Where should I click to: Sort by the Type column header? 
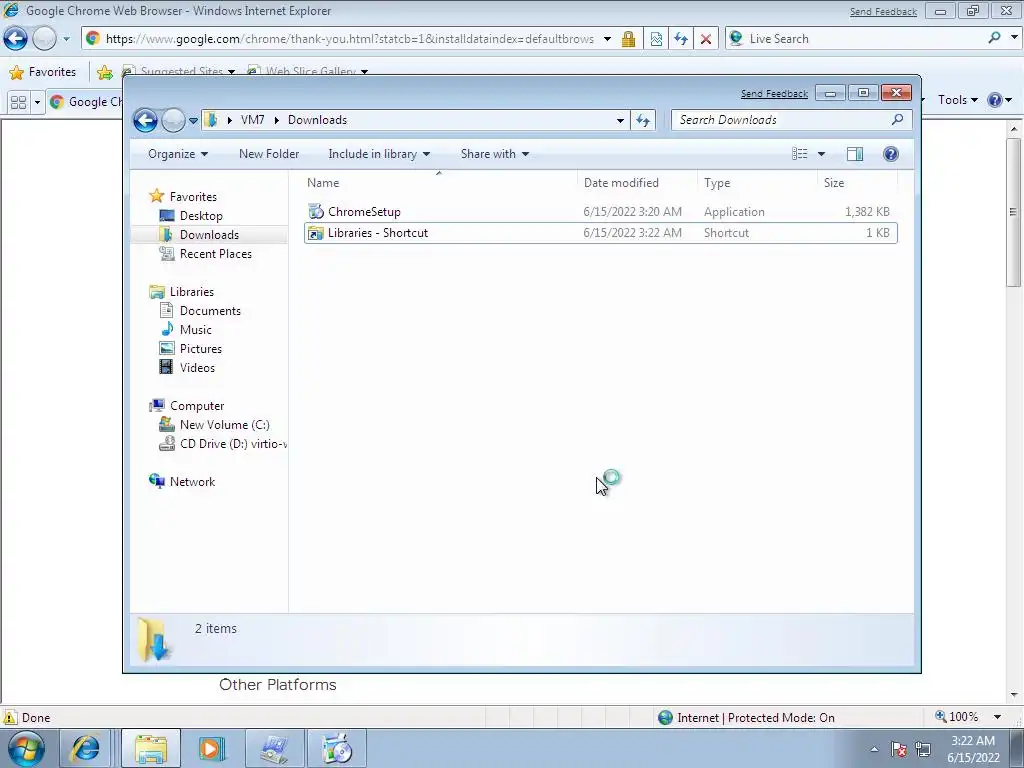coord(758,183)
